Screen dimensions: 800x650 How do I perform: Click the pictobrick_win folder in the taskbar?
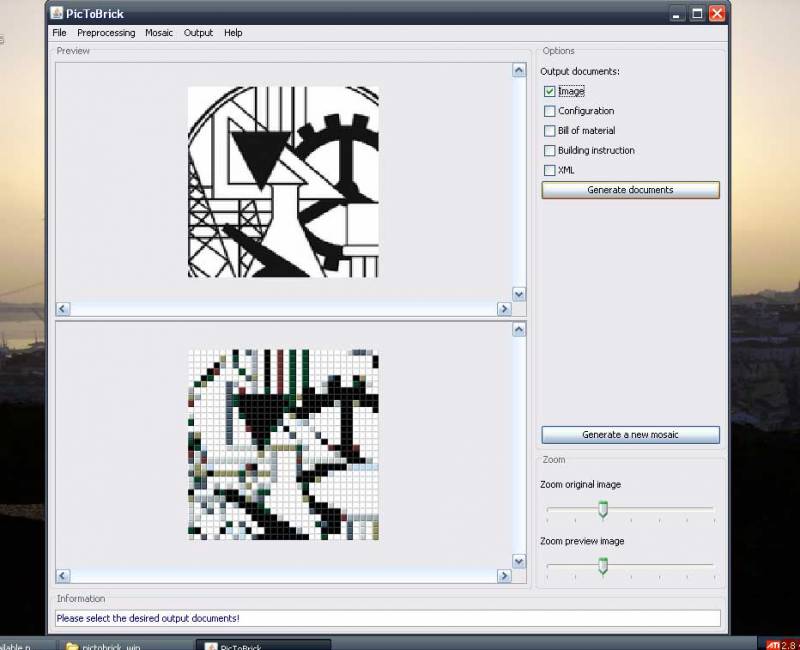(110, 646)
